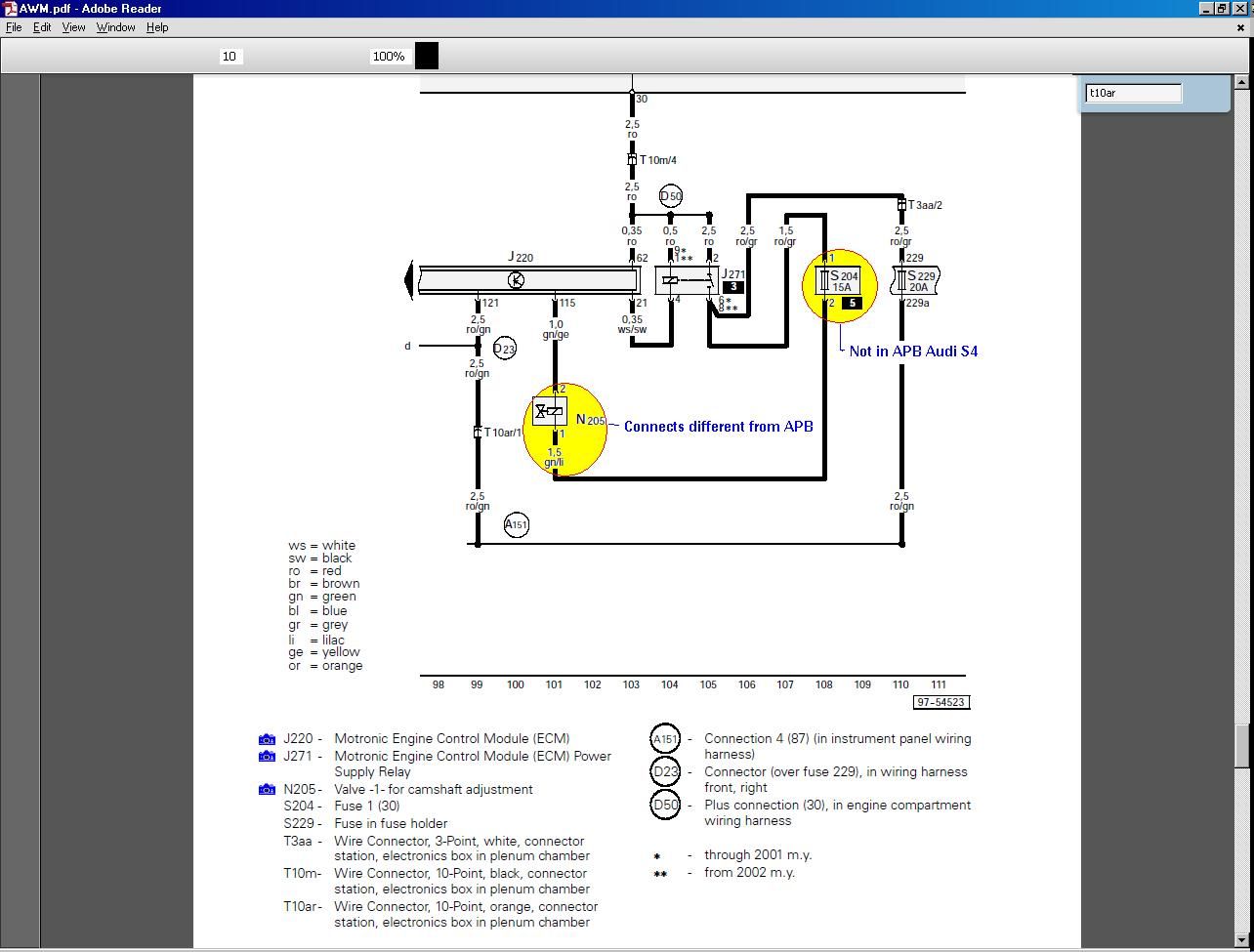
Task: Click the D50 circle symbol in the diagram
Action: (671, 196)
